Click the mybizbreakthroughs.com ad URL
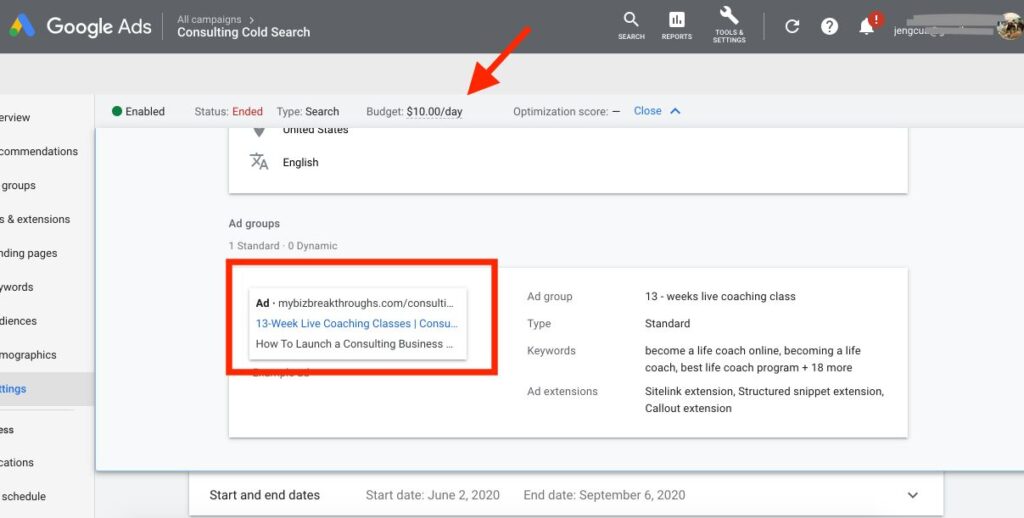Image resolution: width=1024 pixels, height=518 pixels. 365,303
